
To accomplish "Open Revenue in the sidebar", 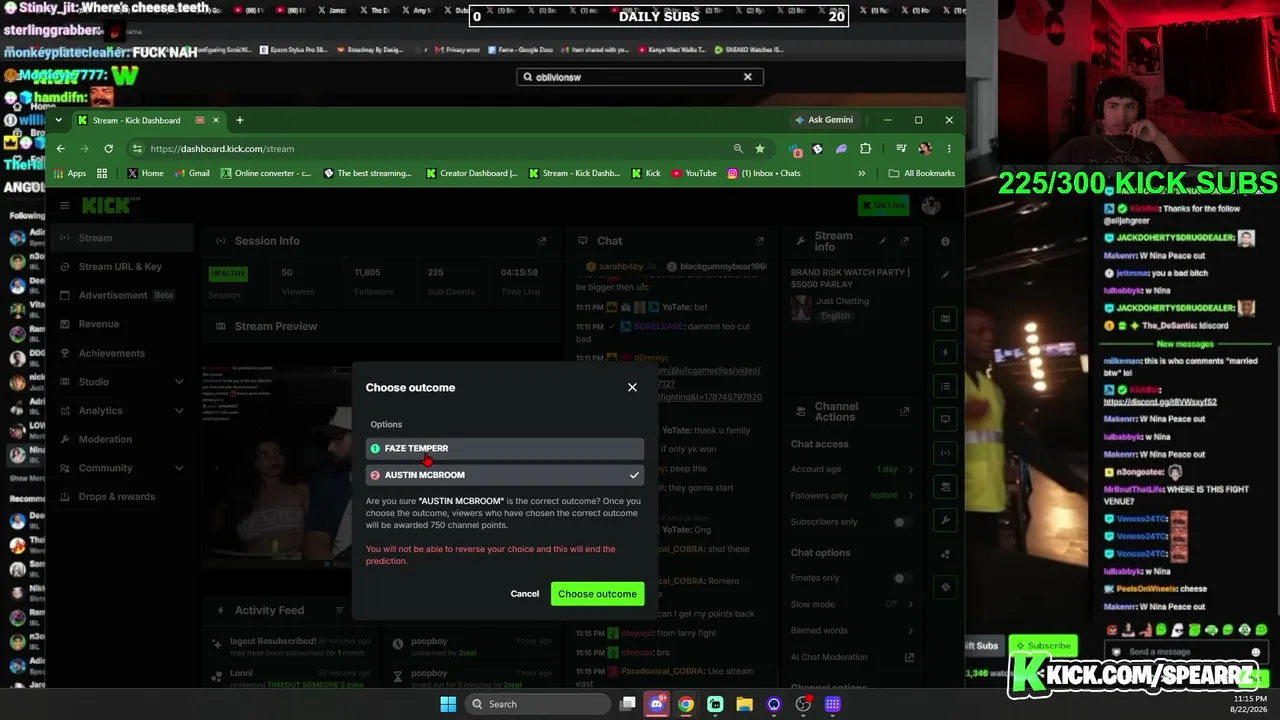I will 99,324.
